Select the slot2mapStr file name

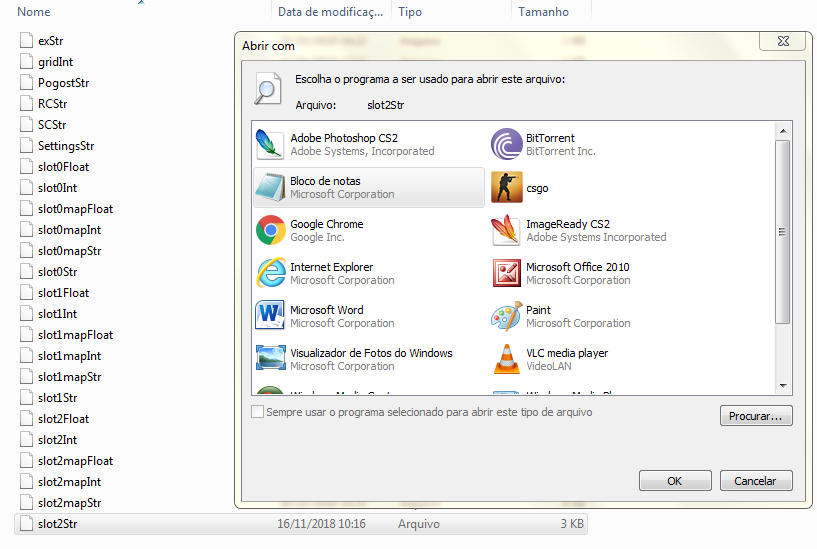click(69, 503)
